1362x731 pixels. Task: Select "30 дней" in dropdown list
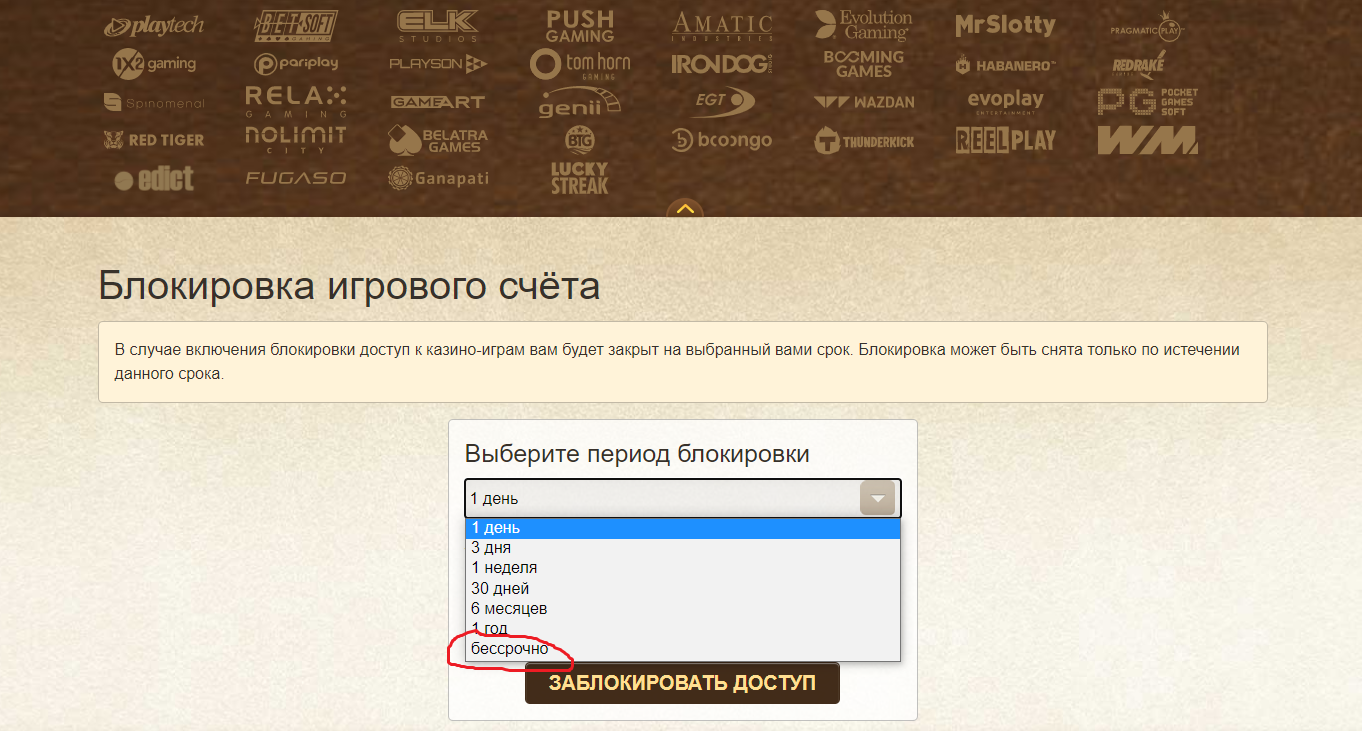coord(682,589)
